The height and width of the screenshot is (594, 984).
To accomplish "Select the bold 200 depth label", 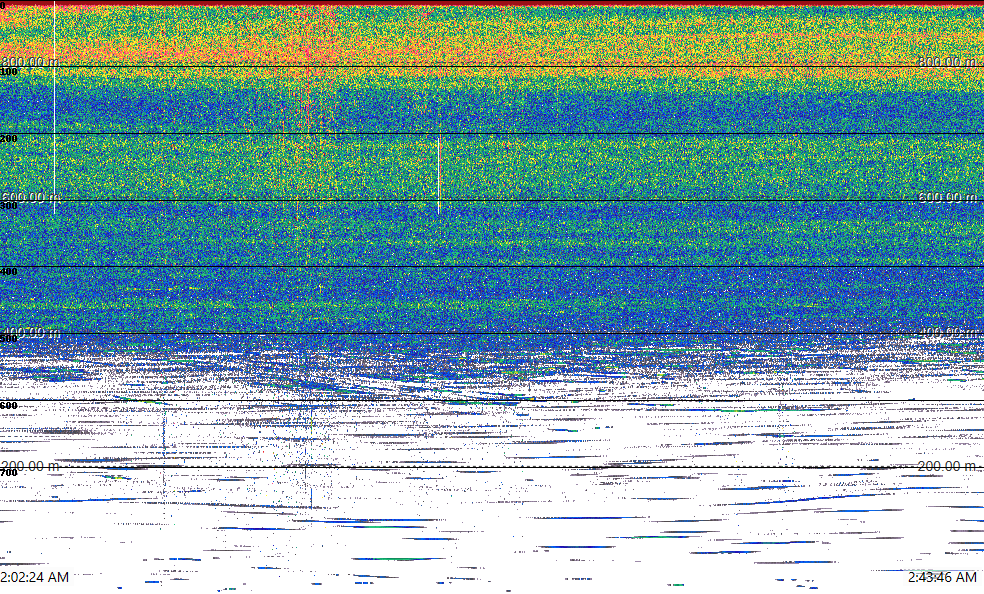I will pos(9,139).
